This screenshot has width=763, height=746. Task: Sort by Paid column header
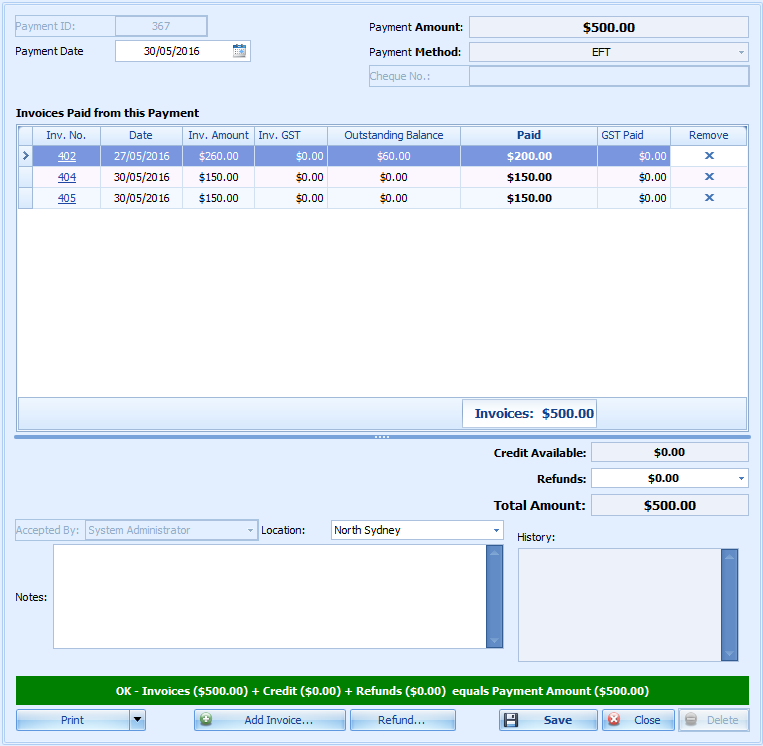coord(529,135)
